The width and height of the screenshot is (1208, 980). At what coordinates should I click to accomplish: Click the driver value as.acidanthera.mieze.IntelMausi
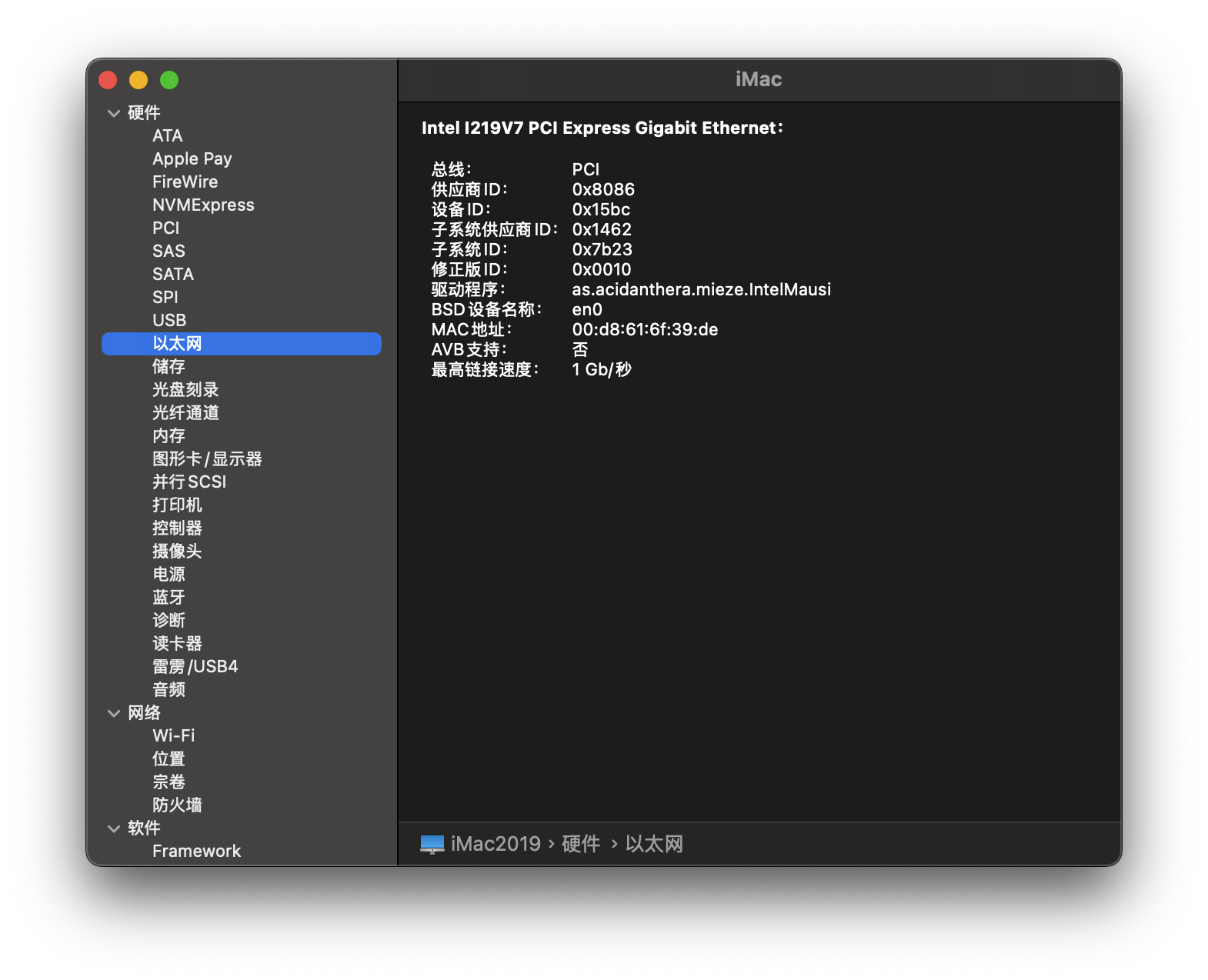(x=702, y=289)
